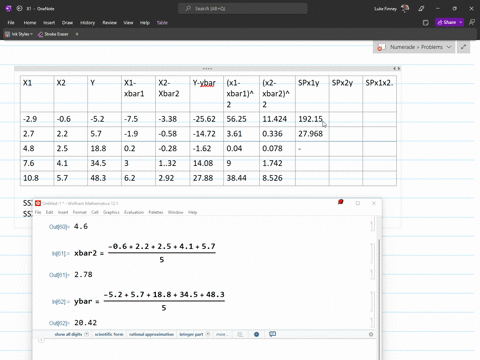Click the Y-ybar header cell
The image size is (480, 360).
coord(207,94)
